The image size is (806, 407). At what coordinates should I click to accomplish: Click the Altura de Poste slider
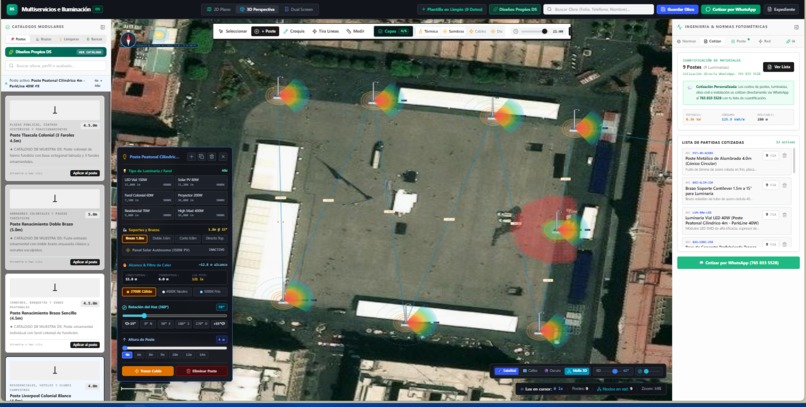coord(174,348)
